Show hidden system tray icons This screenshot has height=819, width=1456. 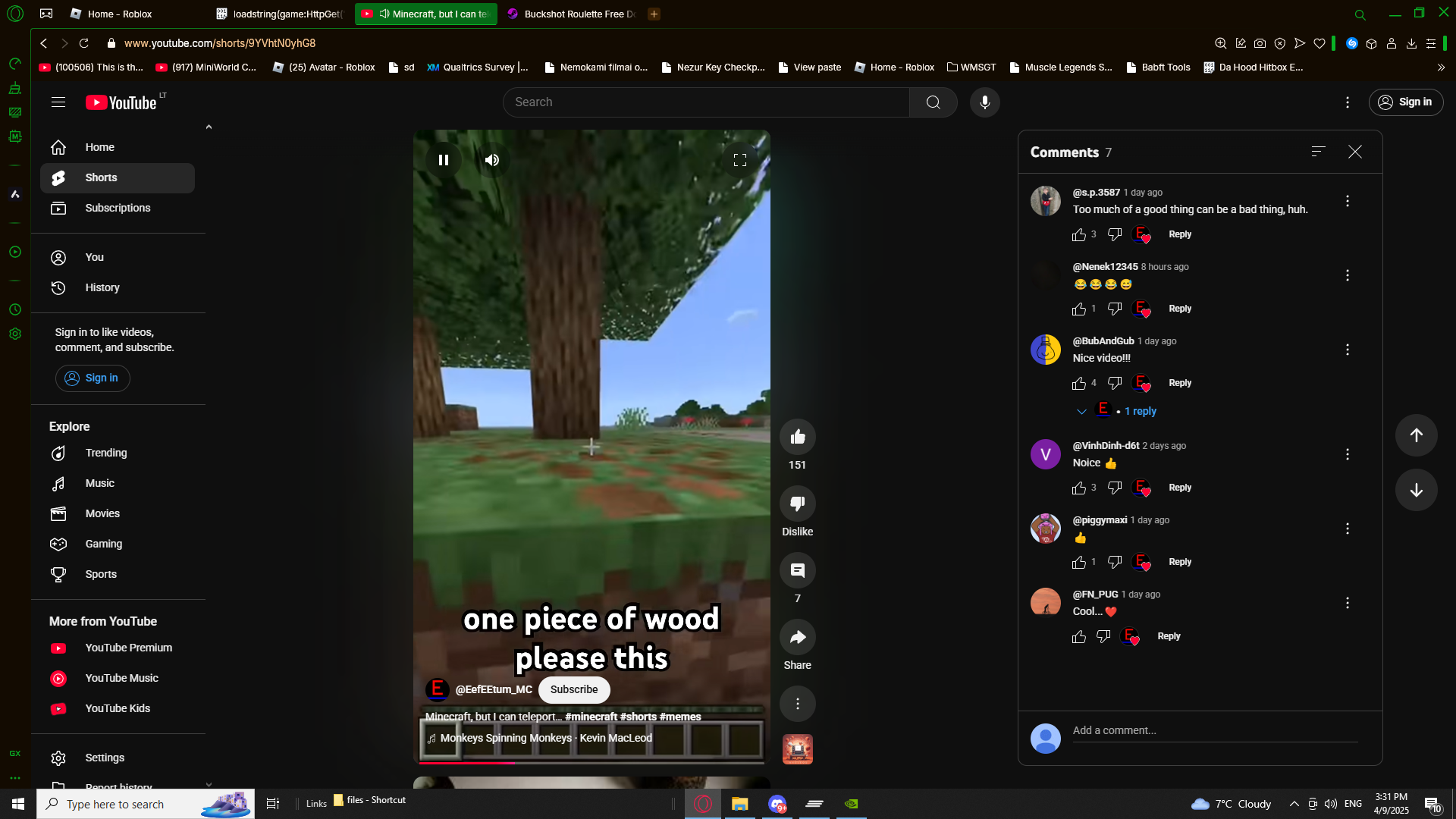click(1294, 804)
